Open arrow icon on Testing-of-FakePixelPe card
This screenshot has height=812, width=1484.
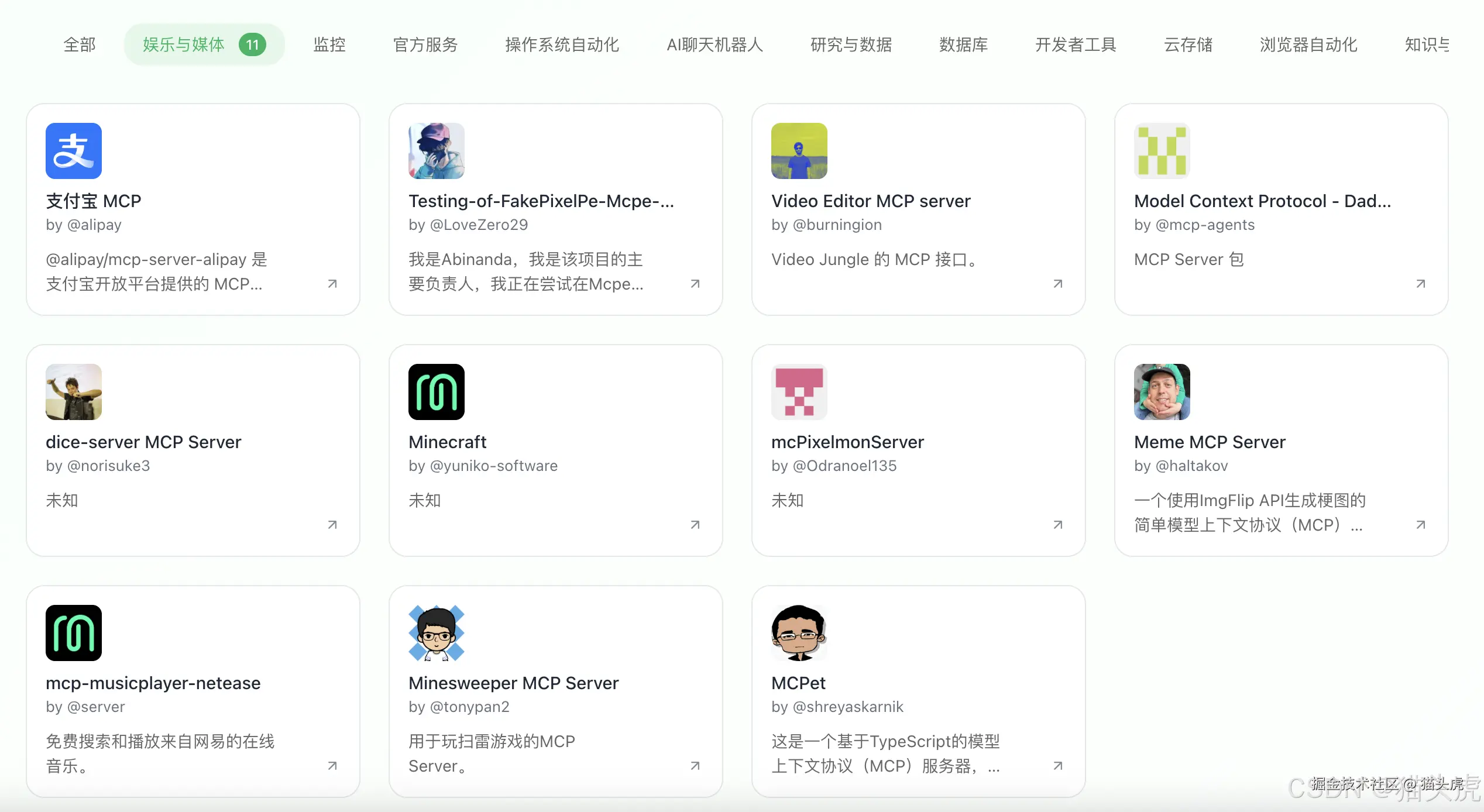[x=695, y=284]
